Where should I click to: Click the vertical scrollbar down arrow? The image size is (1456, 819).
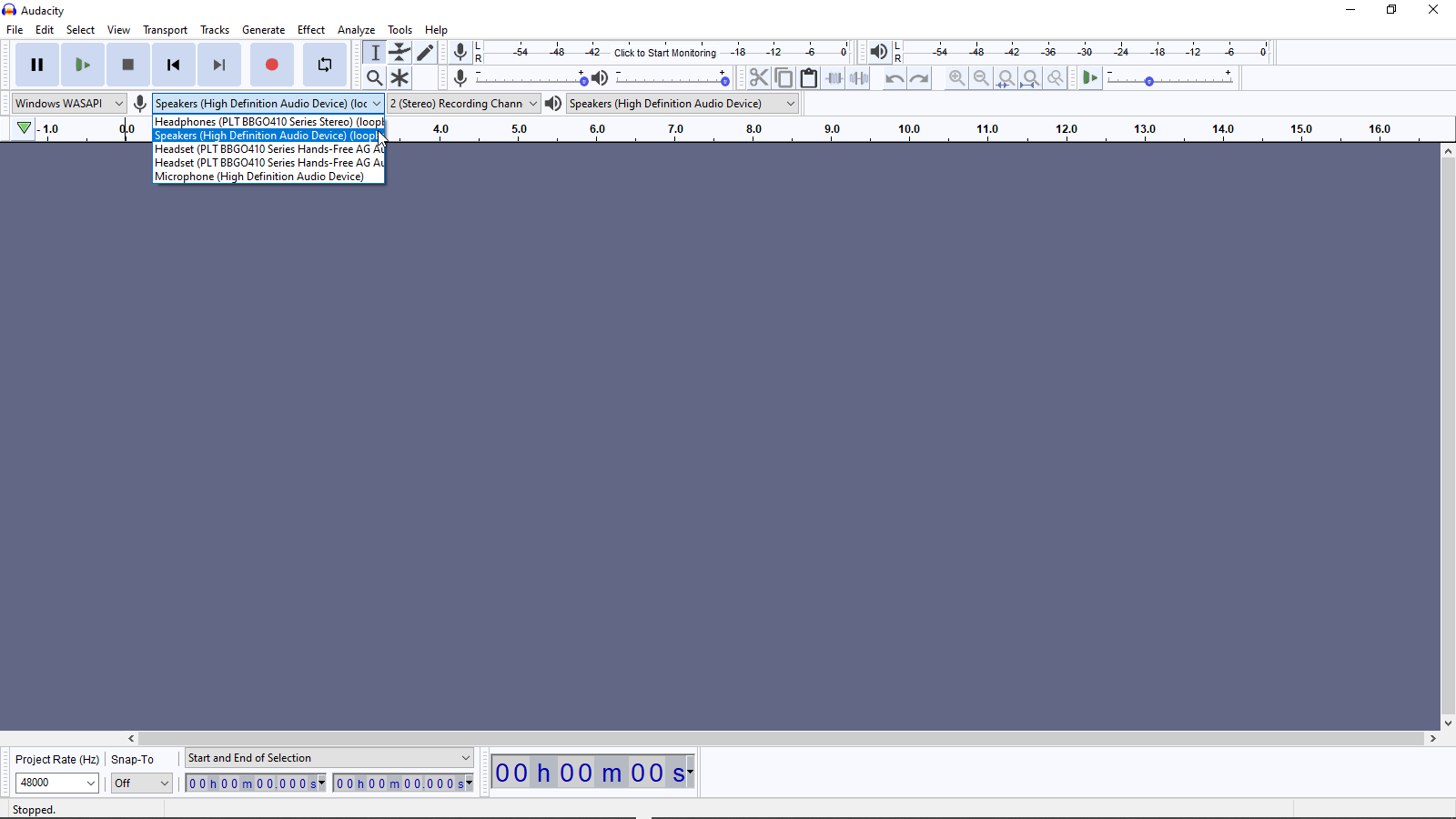tap(1448, 723)
